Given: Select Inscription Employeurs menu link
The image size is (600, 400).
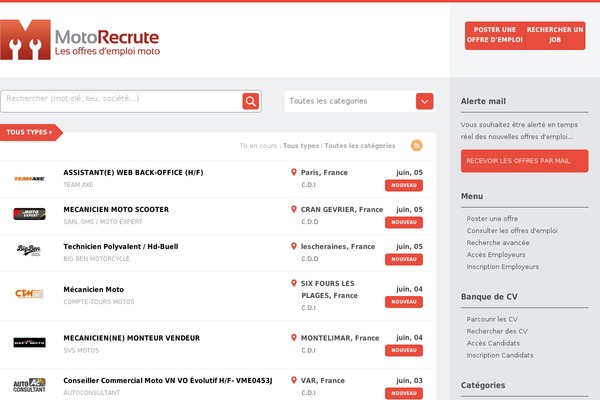Looking at the screenshot, I should point(502,266).
